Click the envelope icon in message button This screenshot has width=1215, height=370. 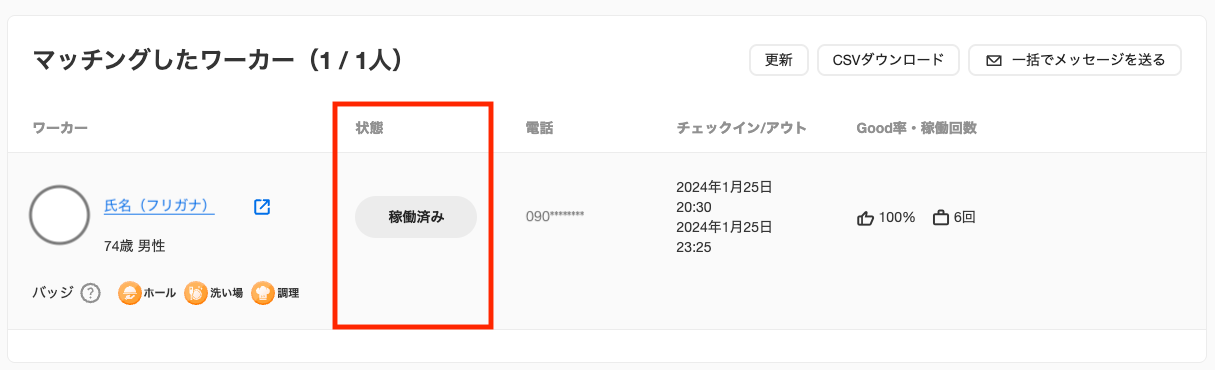click(x=994, y=60)
